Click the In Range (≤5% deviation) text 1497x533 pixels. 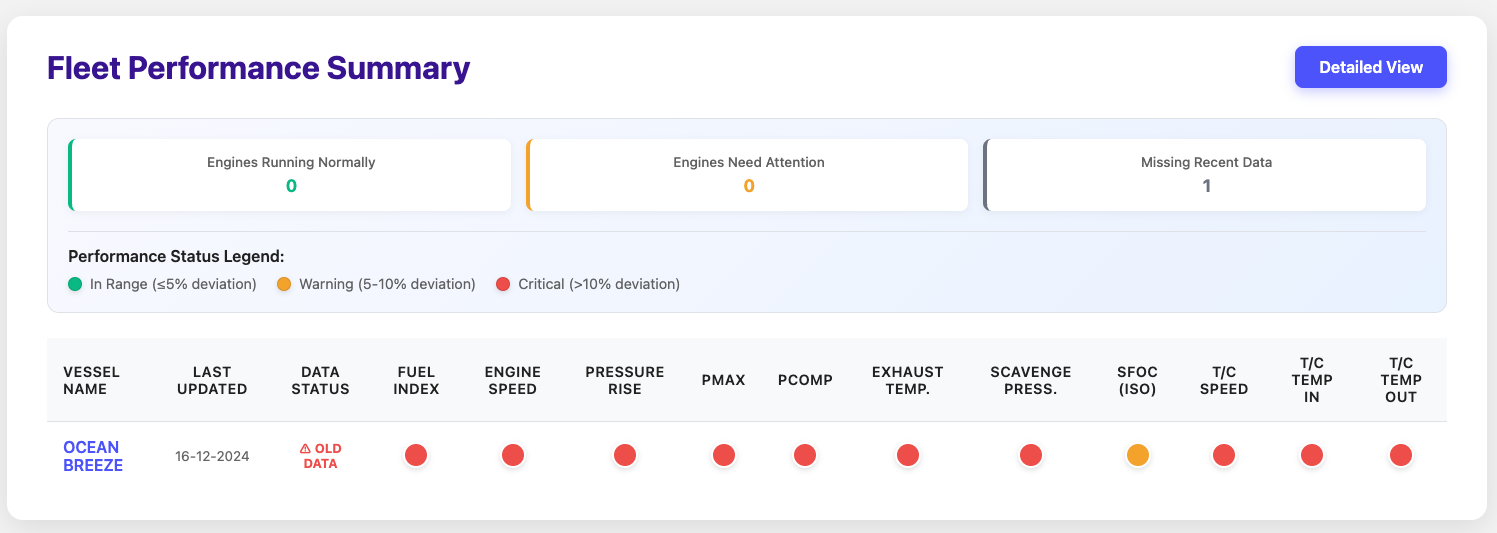173,284
